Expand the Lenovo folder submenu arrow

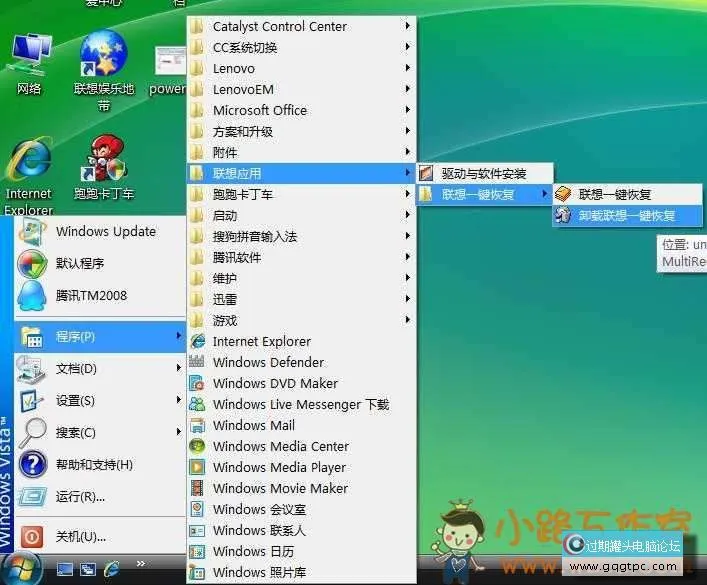click(407, 68)
